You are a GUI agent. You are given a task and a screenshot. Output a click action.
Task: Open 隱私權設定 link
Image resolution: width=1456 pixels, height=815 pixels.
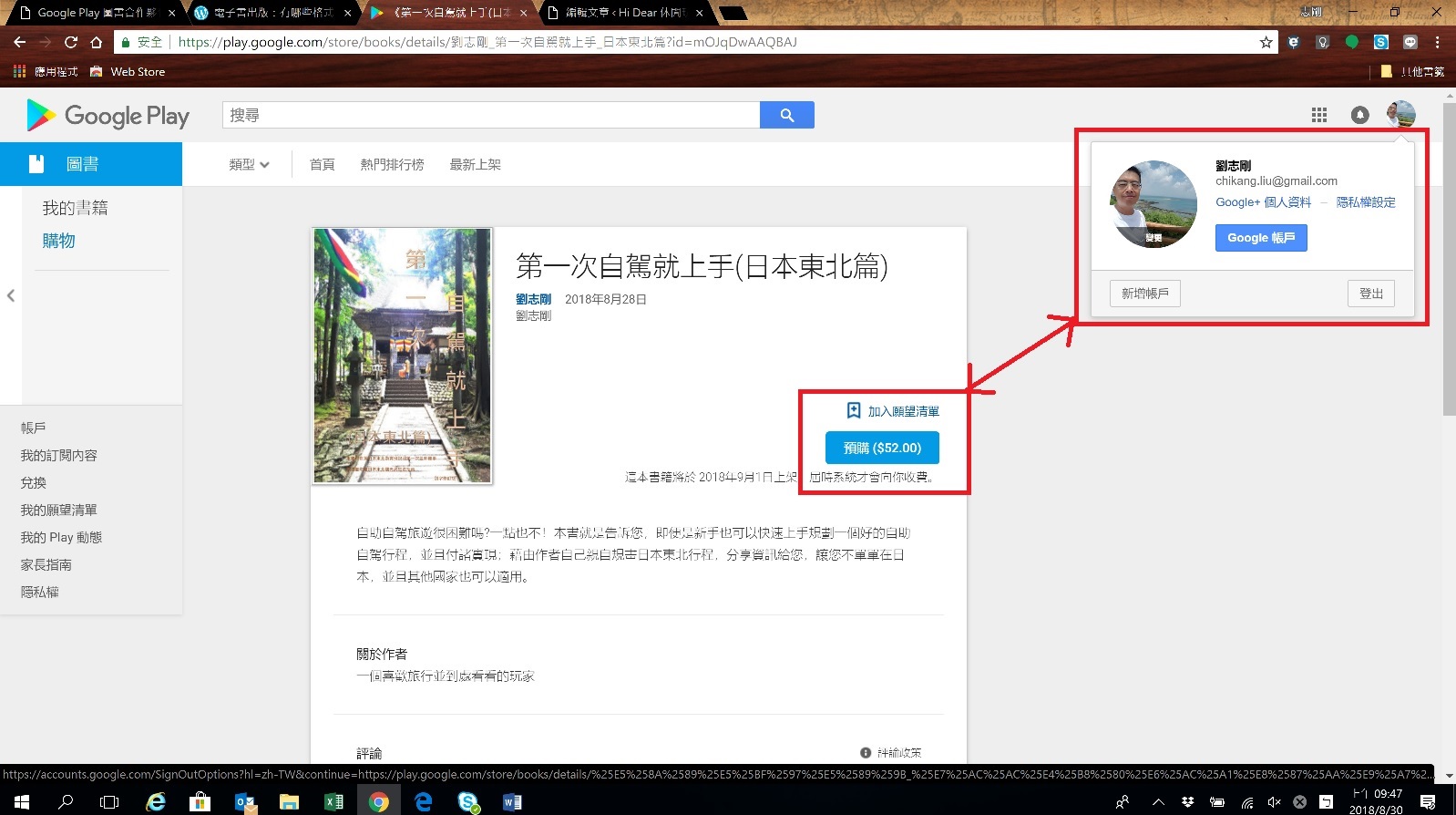pyautogui.click(x=1366, y=202)
